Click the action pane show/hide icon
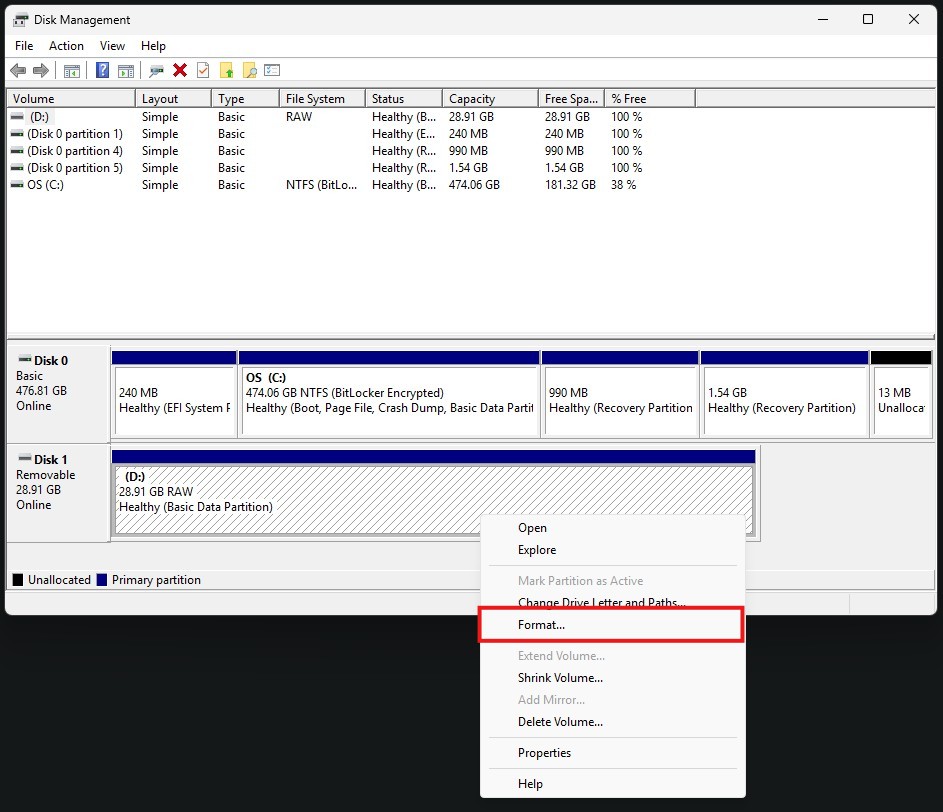 click(x=124, y=70)
